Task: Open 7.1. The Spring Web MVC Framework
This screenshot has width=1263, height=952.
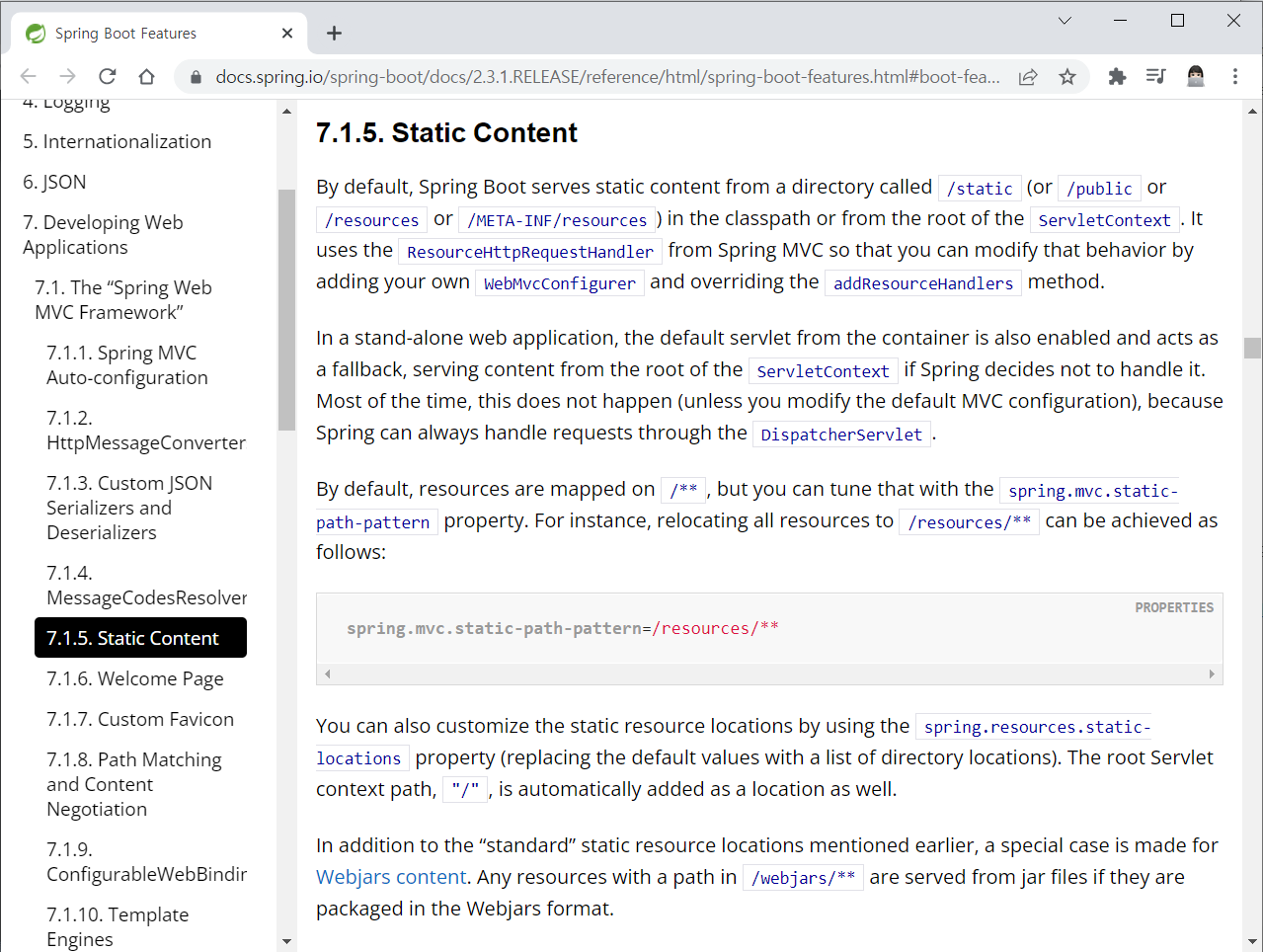Action: pyautogui.click(x=123, y=300)
